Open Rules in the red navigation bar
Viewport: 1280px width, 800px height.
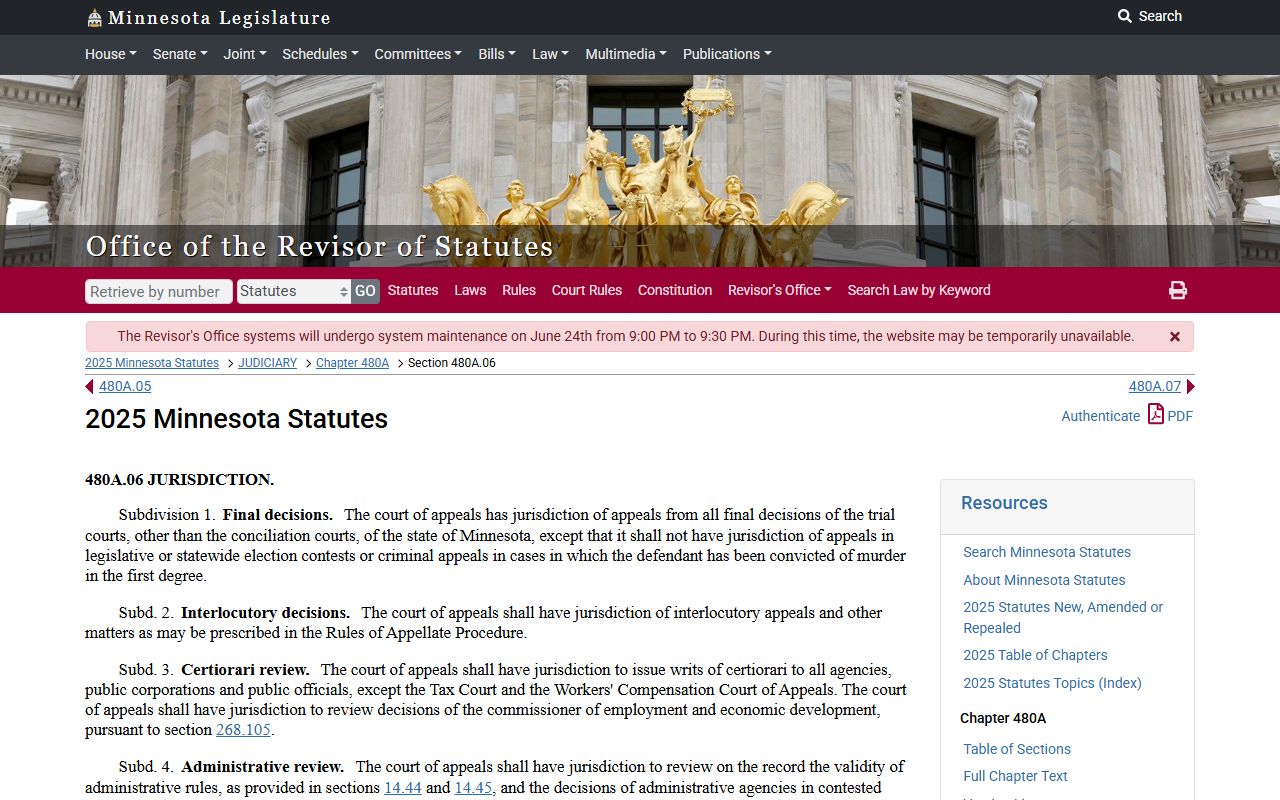(519, 290)
